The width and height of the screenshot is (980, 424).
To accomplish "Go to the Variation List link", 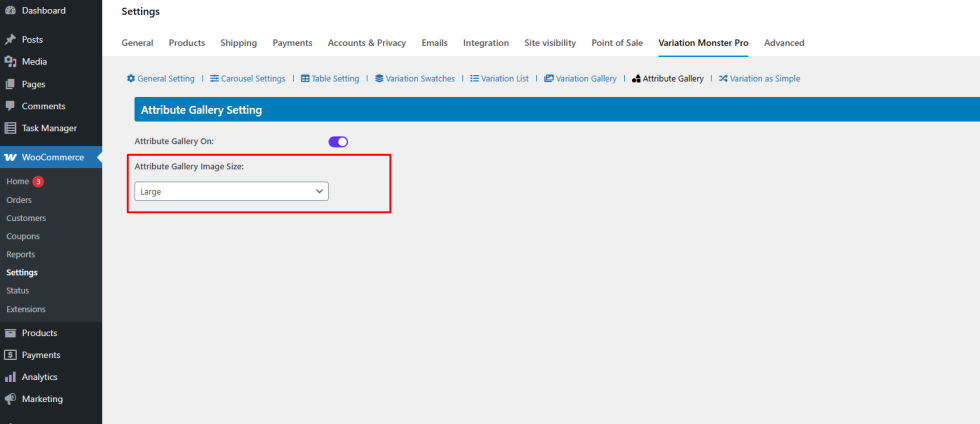I will pyautogui.click(x=499, y=78).
